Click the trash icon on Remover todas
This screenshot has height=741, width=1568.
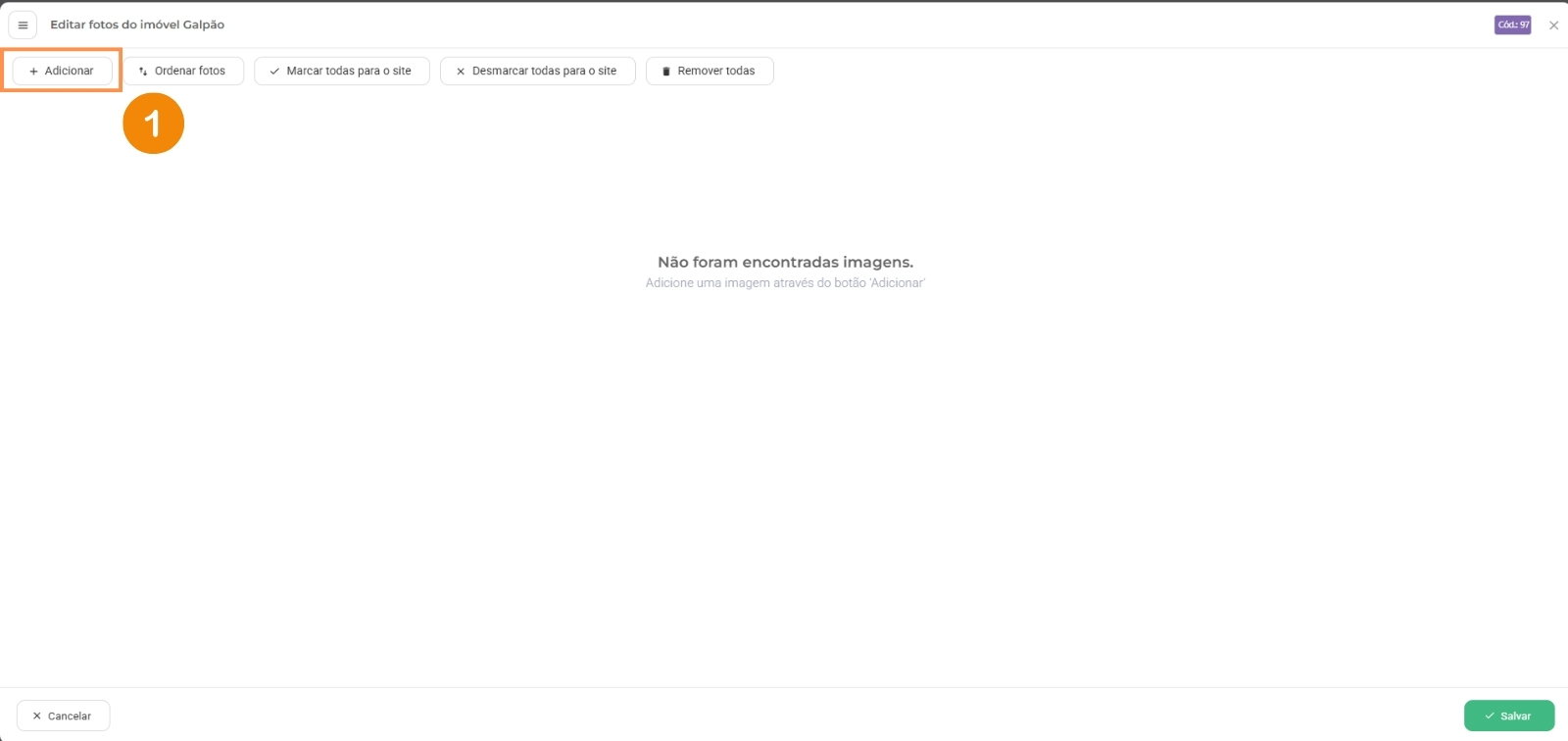coord(666,72)
